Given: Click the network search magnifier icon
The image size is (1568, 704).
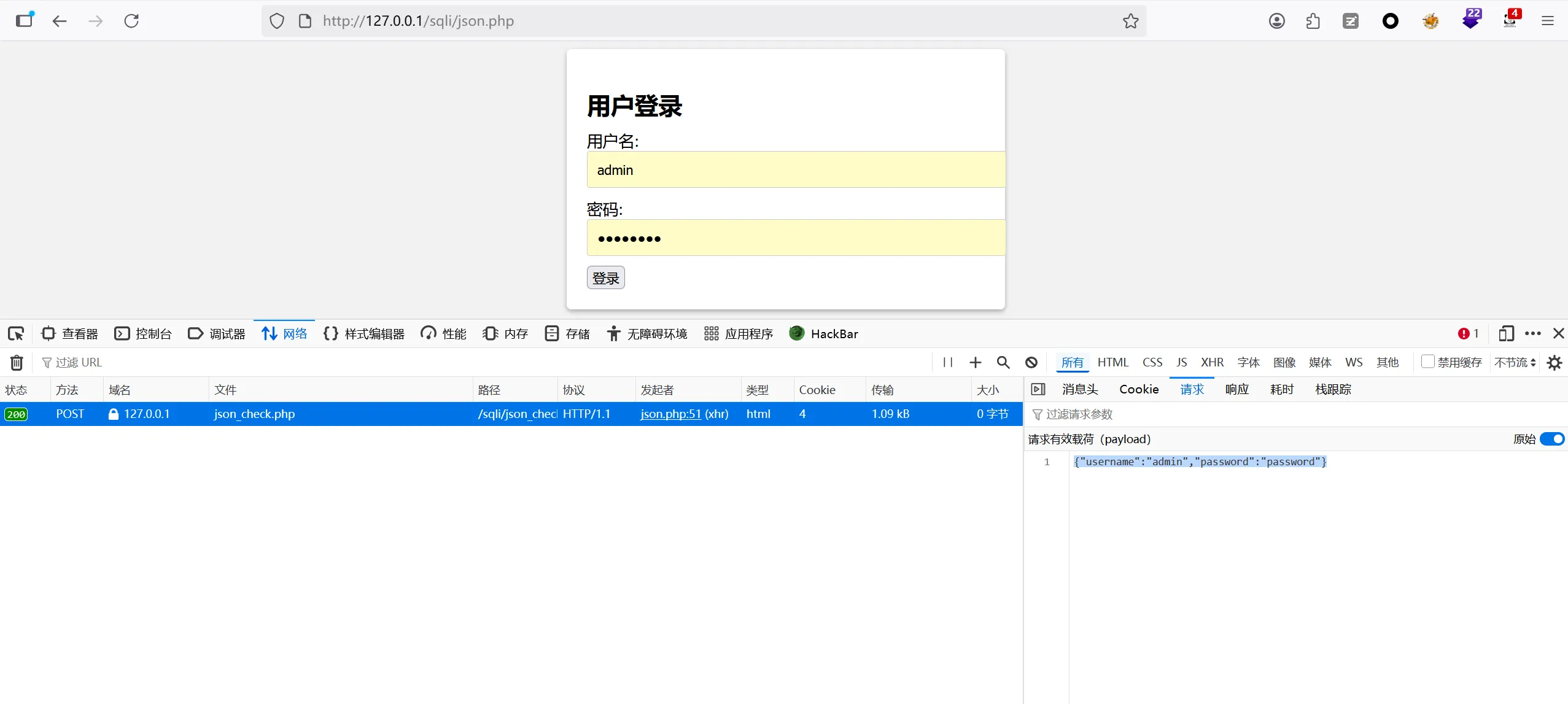Looking at the screenshot, I should pos(1003,363).
